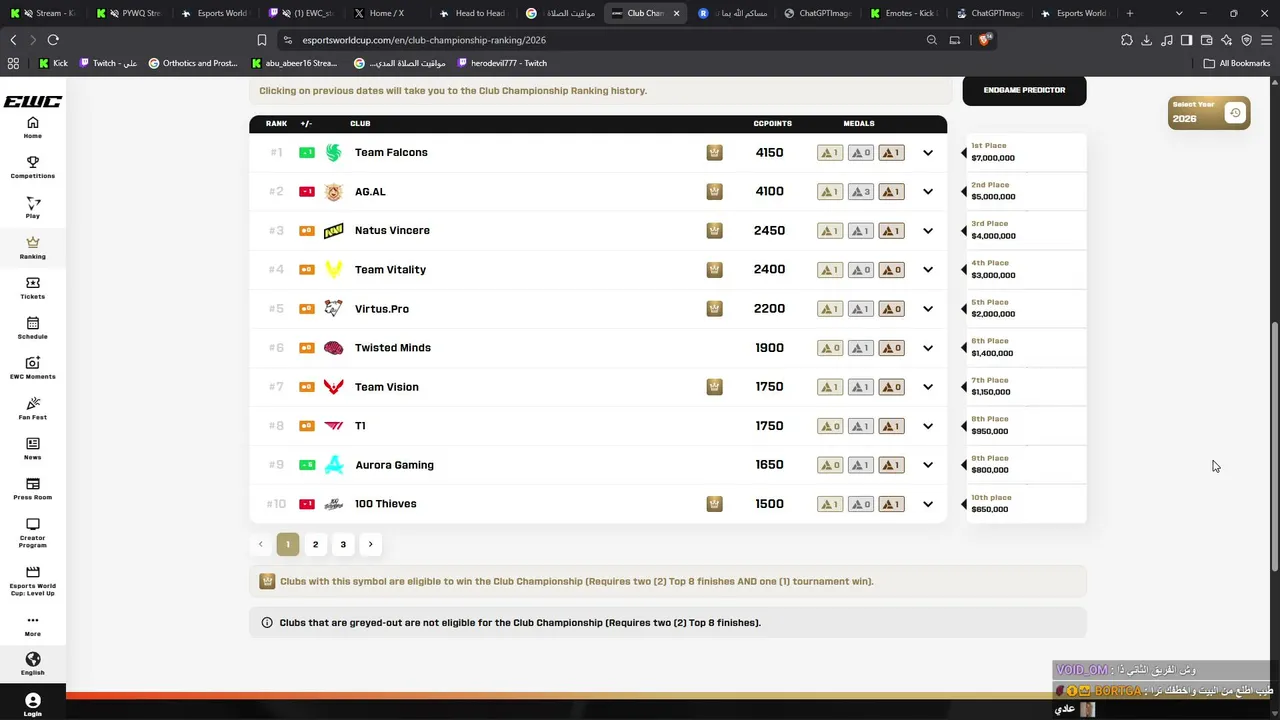This screenshot has width=1280, height=720.
Task: Open a new browser tab with plus button
Action: [1130, 13]
